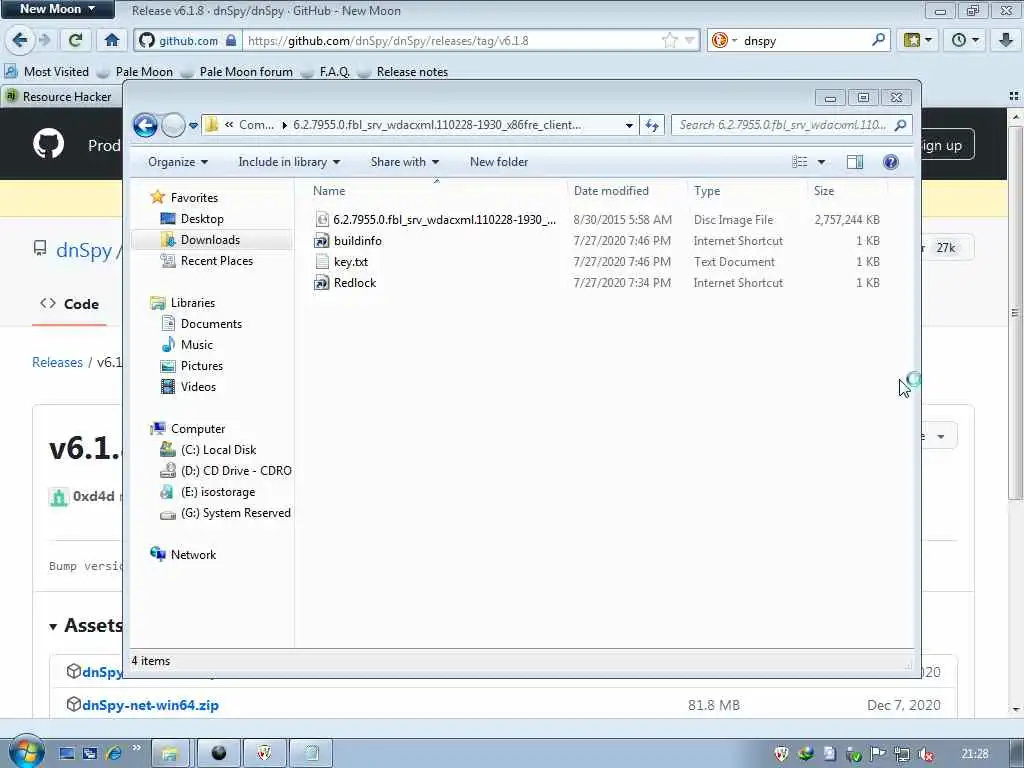Click the browser Forward arrow button

pyautogui.click(x=45, y=40)
